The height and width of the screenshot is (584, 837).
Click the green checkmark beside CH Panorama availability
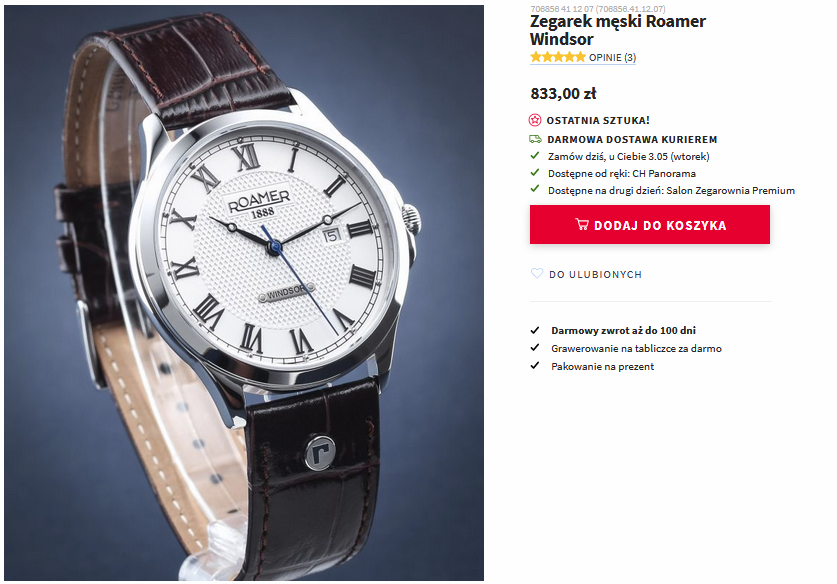(535, 173)
